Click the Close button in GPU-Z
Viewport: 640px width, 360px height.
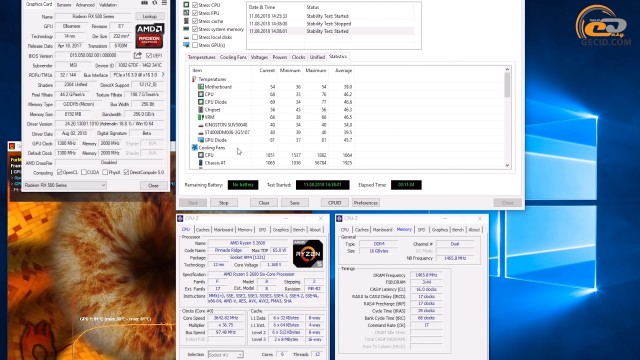click(153, 185)
